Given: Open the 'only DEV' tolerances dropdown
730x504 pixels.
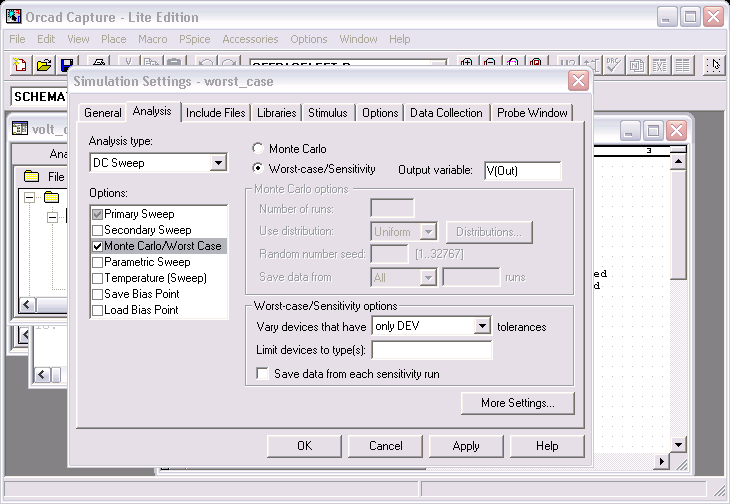Looking at the screenshot, I should coord(482,326).
